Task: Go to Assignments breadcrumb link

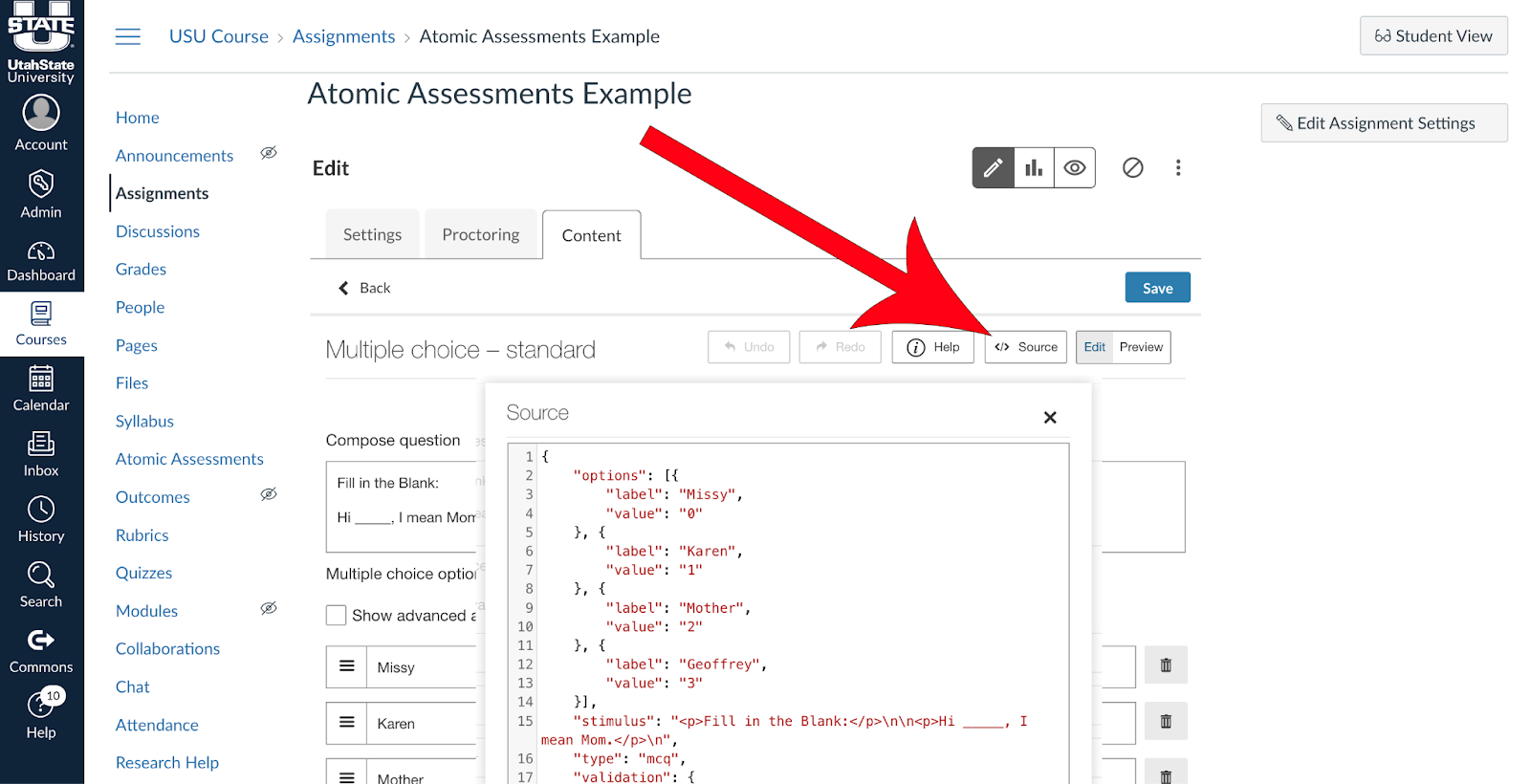Action: (x=343, y=36)
